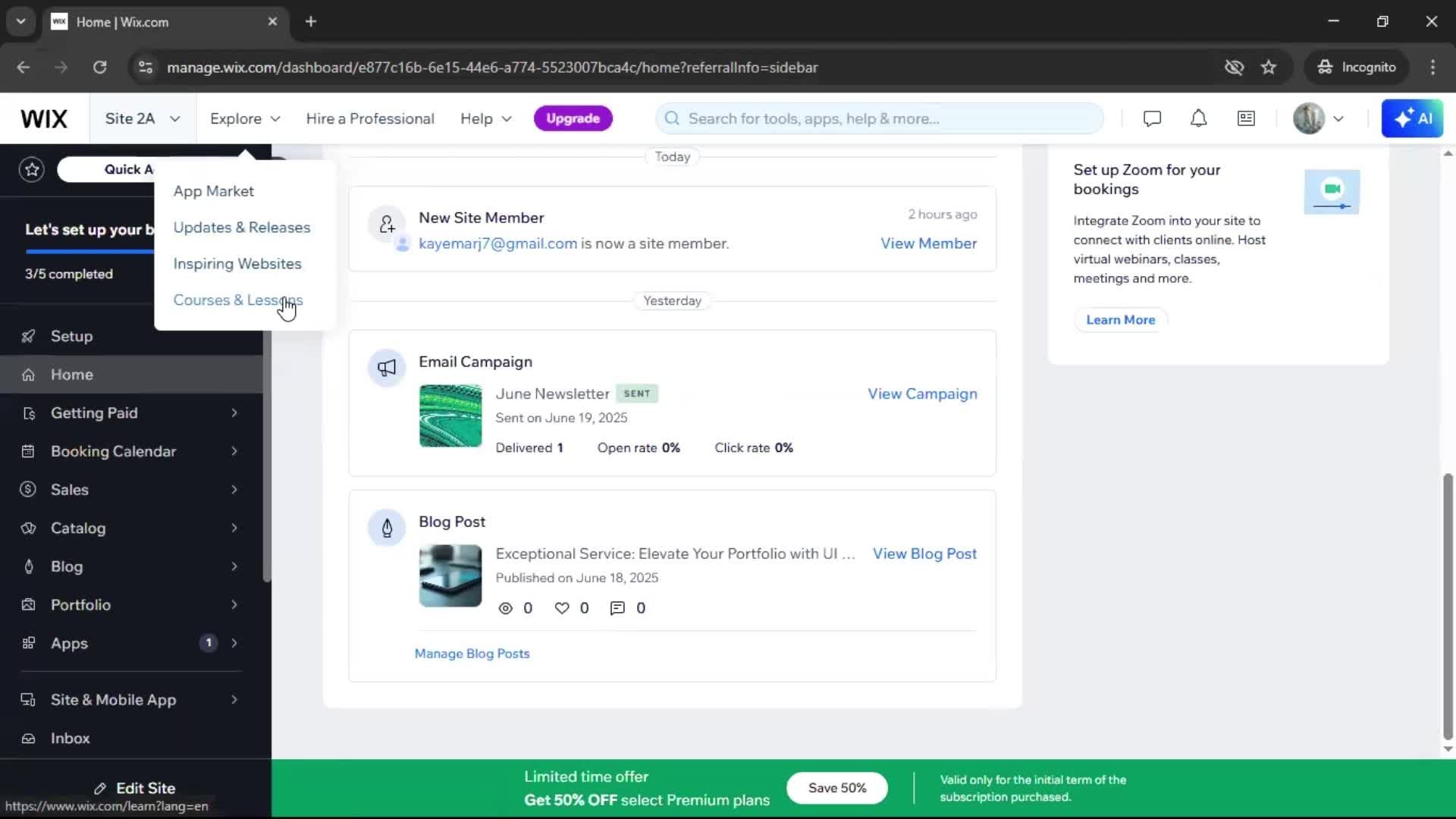Click the Inbox icon

(28, 738)
